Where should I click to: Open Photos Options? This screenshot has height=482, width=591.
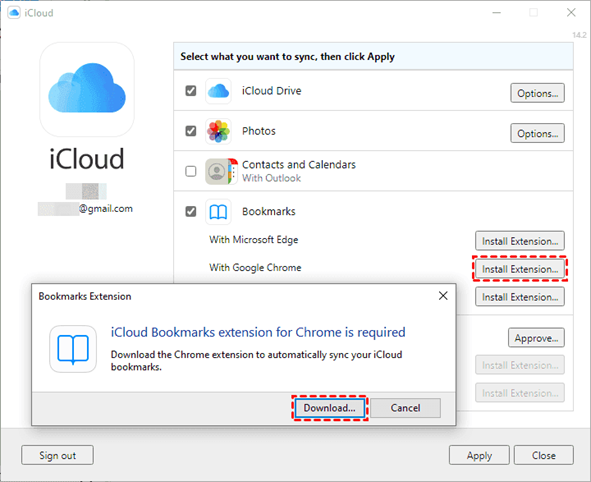click(537, 133)
